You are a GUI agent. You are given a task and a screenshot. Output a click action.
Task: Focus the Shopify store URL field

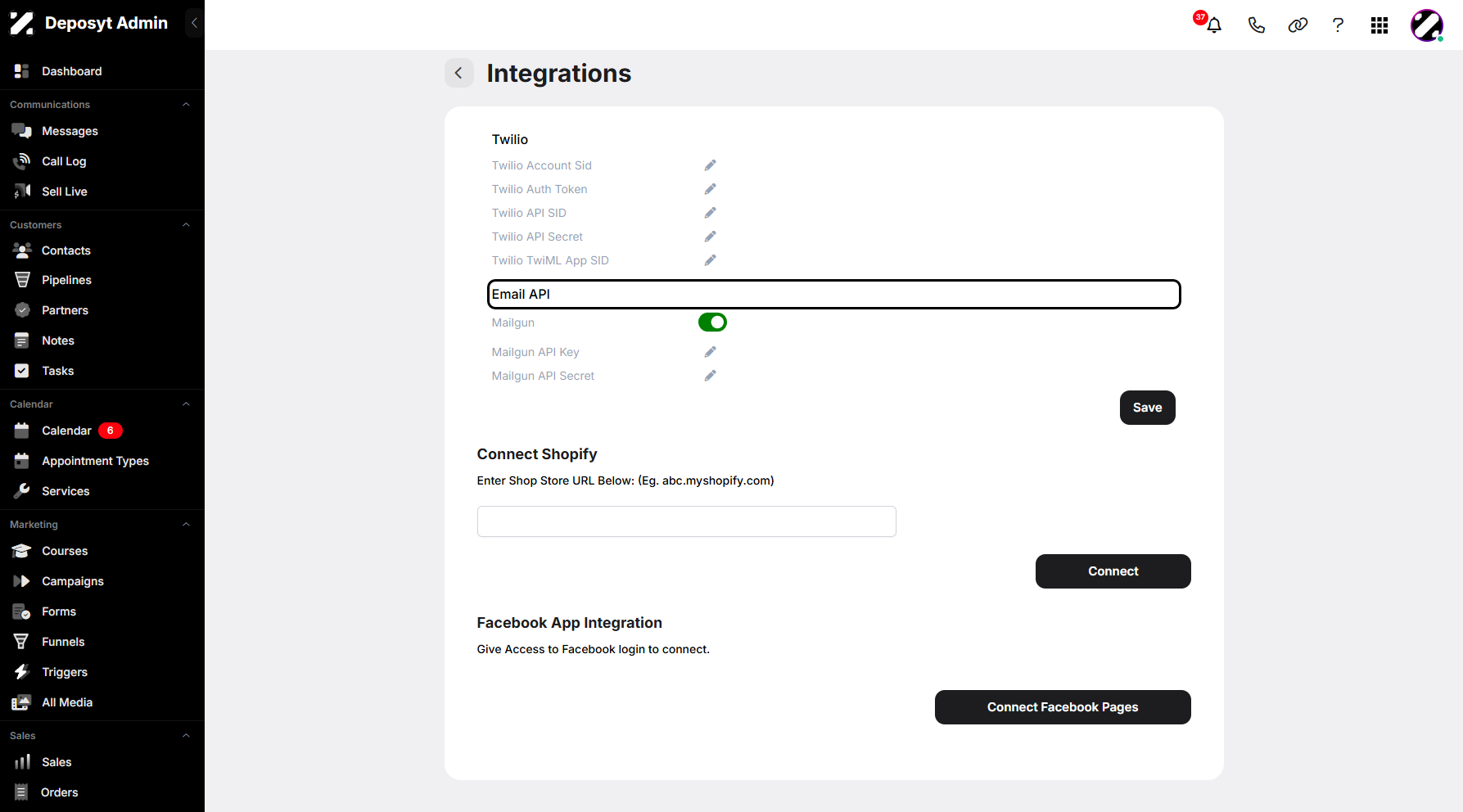(686, 521)
